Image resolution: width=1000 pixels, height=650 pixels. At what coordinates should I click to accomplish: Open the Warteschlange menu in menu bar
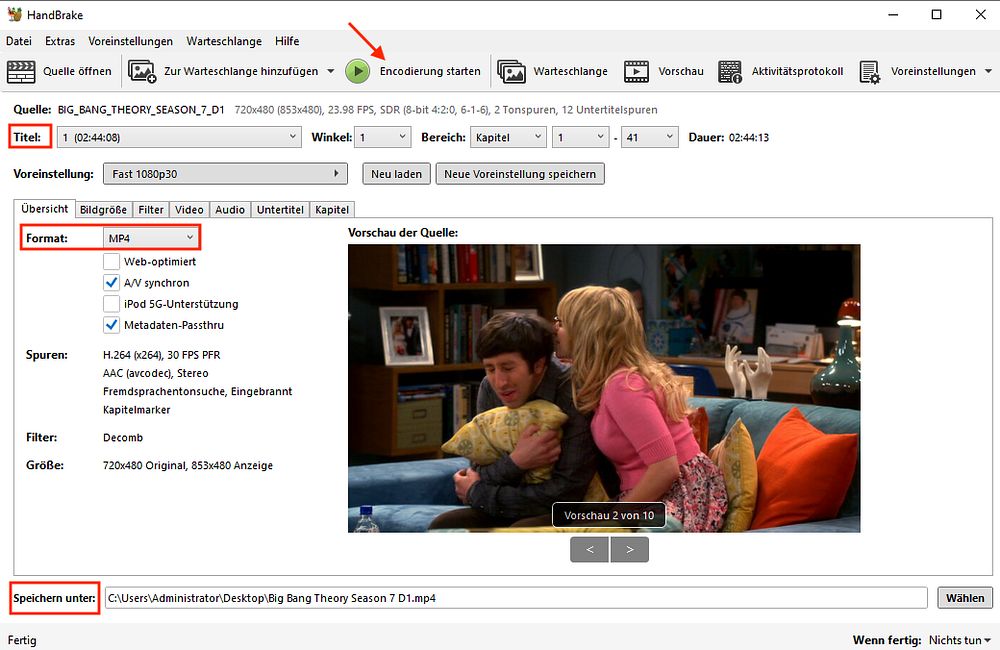coord(224,41)
